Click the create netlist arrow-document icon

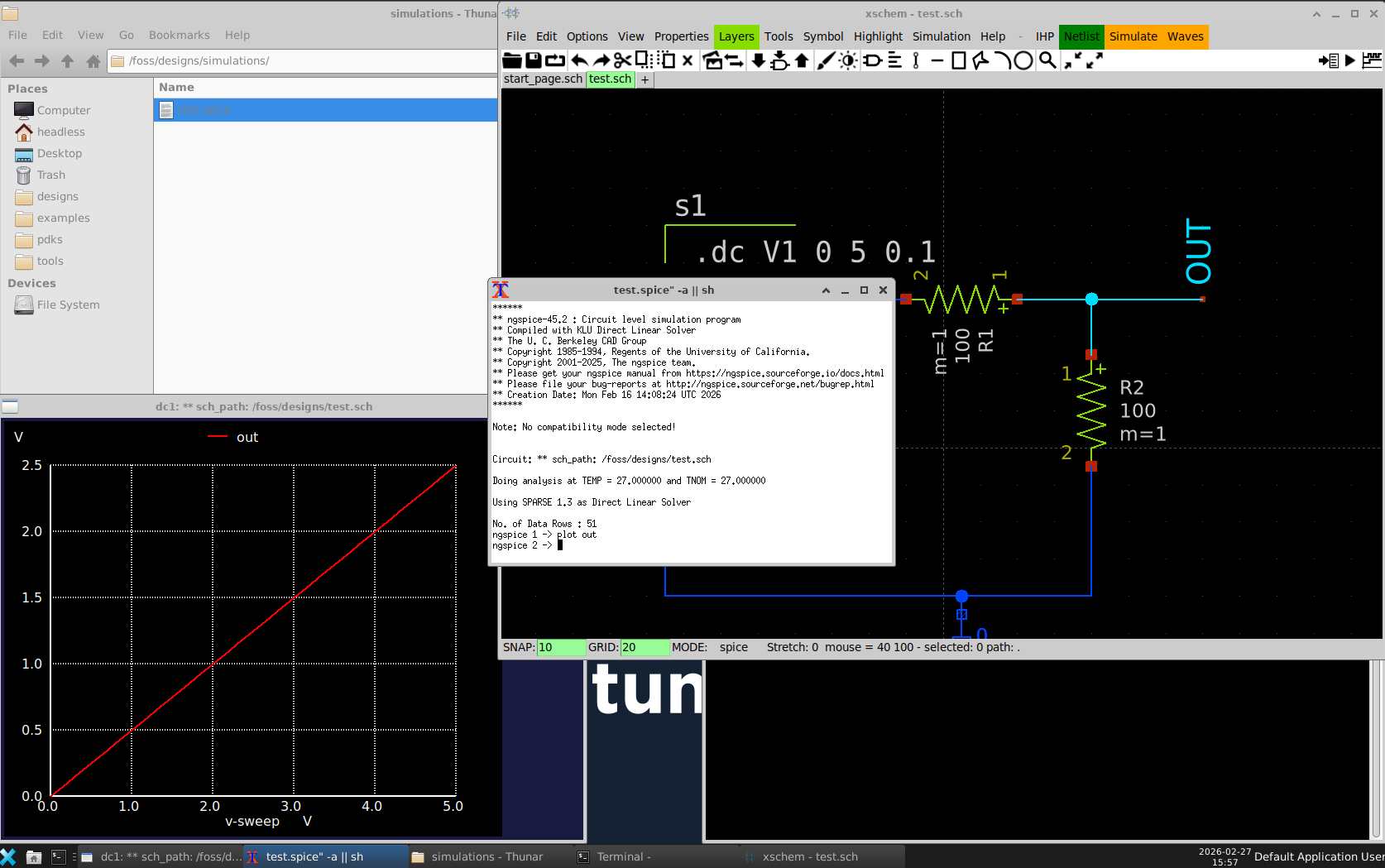point(1329,60)
